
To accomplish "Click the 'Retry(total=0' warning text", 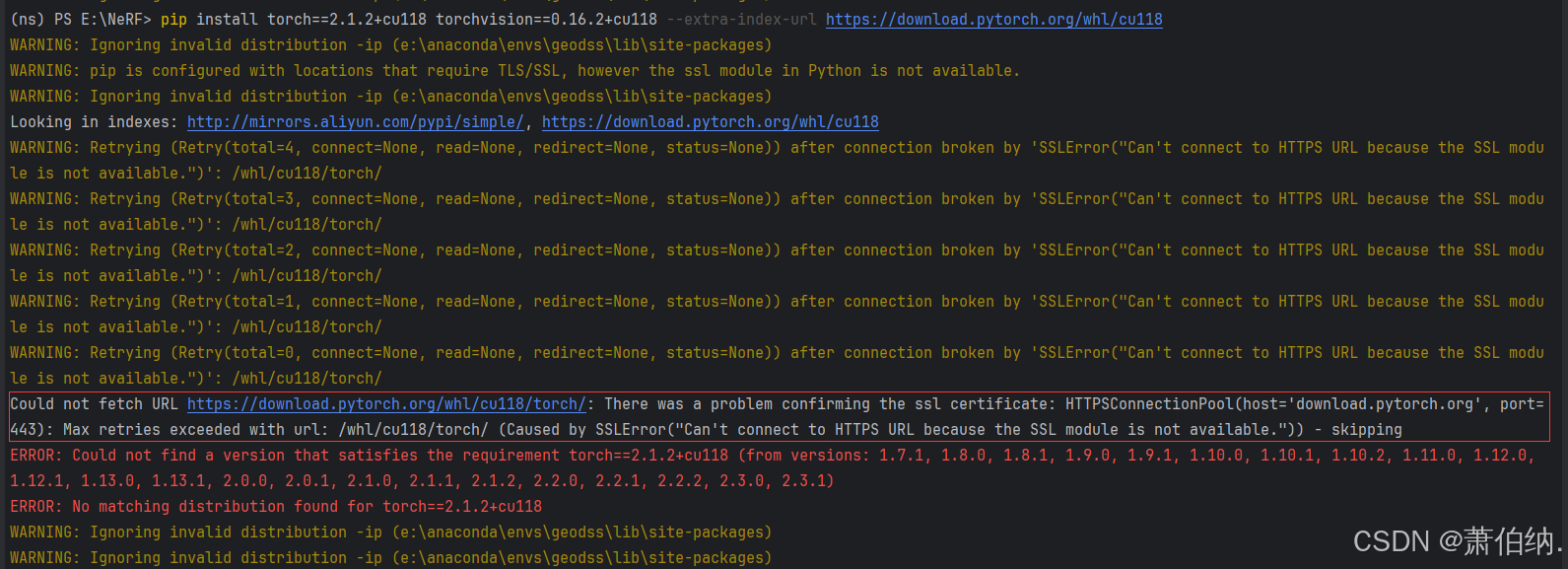I will 237,353.
